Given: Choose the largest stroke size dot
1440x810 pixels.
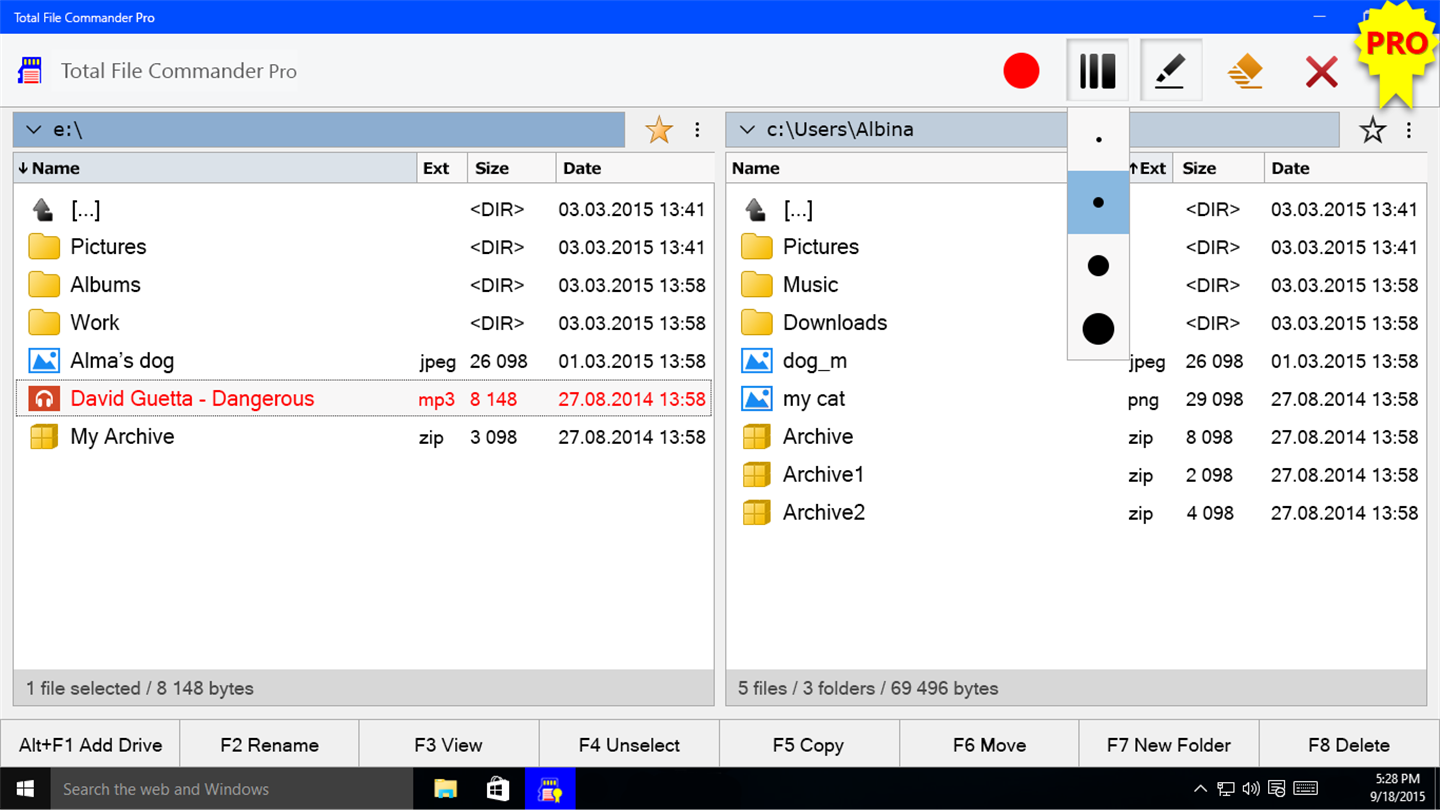Looking at the screenshot, I should tap(1098, 328).
